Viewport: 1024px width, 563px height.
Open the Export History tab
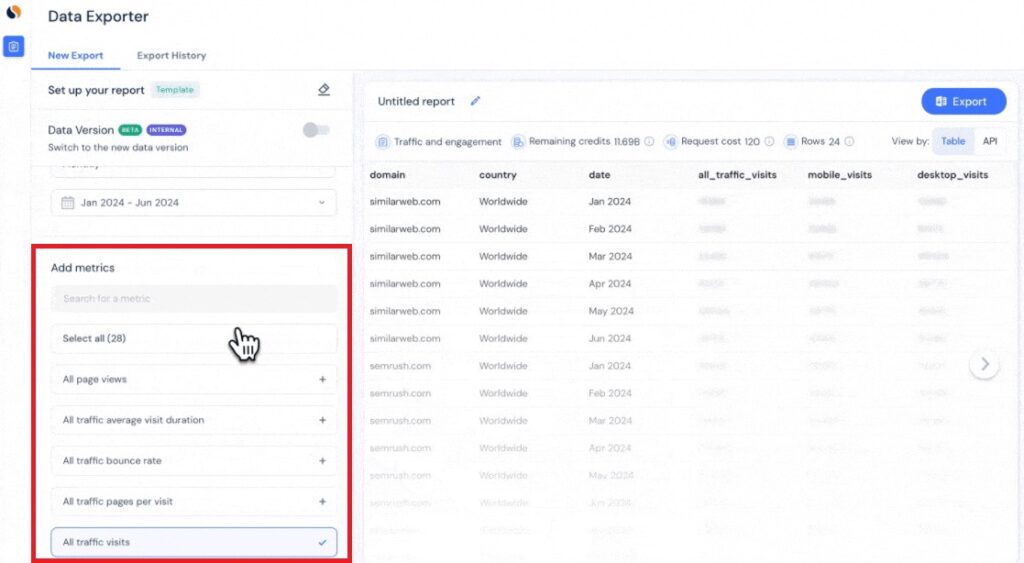(x=171, y=56)
